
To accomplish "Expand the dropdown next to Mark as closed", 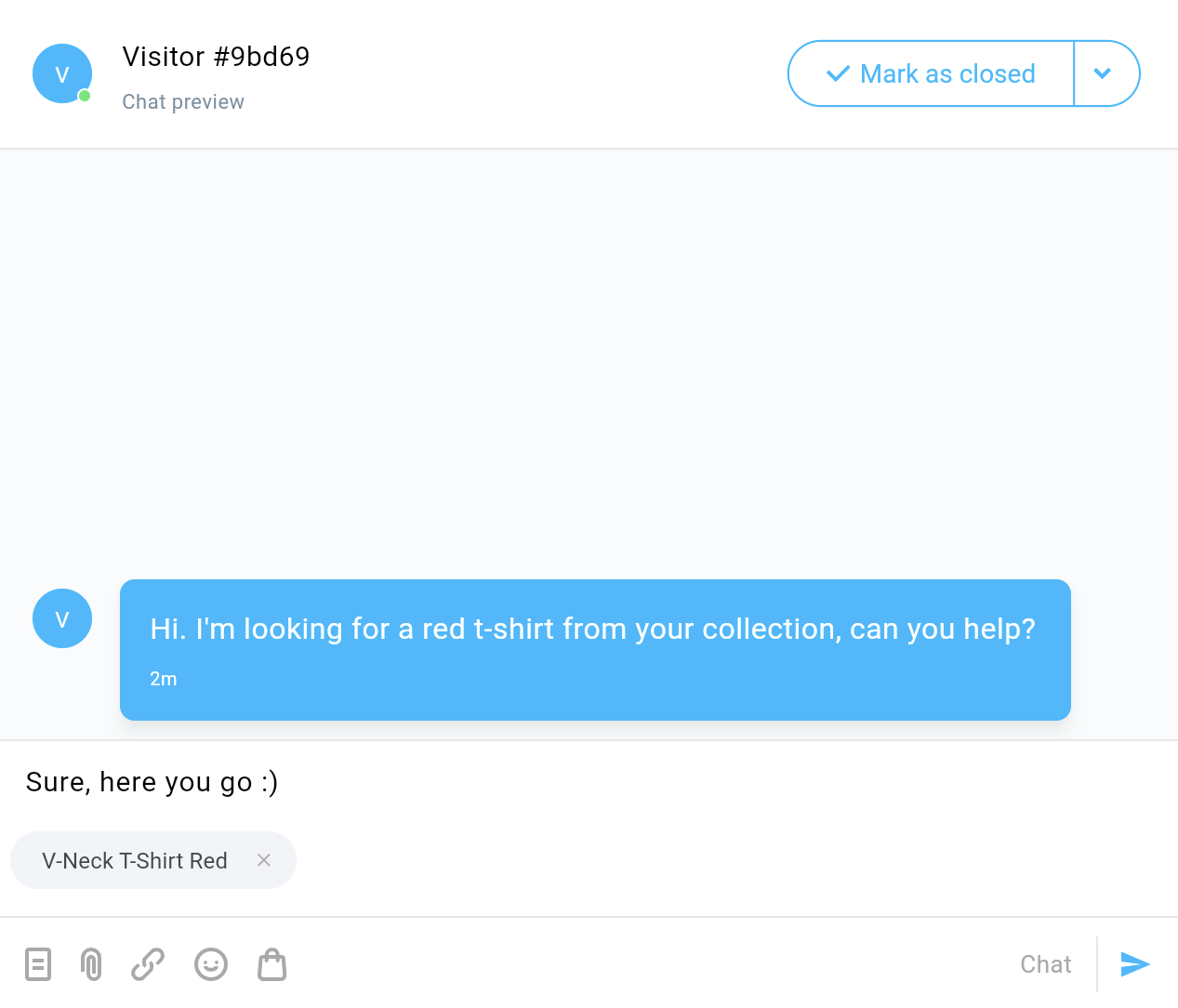I will click(x=1104, y=73).
